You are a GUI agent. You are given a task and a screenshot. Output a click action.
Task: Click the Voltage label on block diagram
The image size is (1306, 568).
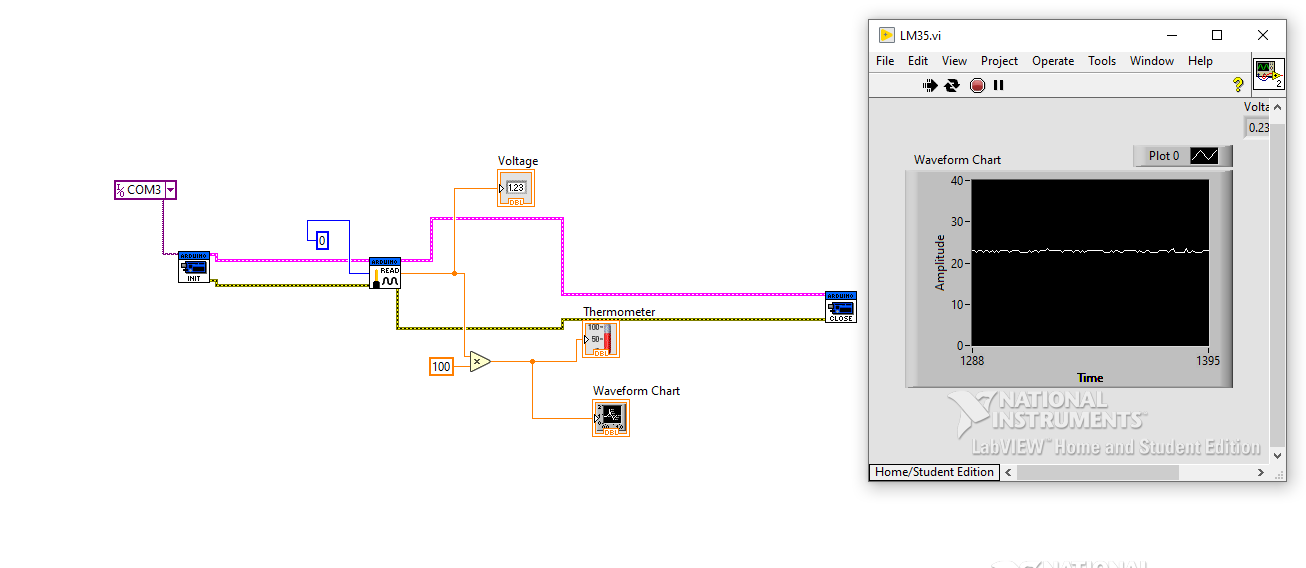point(518,161)
